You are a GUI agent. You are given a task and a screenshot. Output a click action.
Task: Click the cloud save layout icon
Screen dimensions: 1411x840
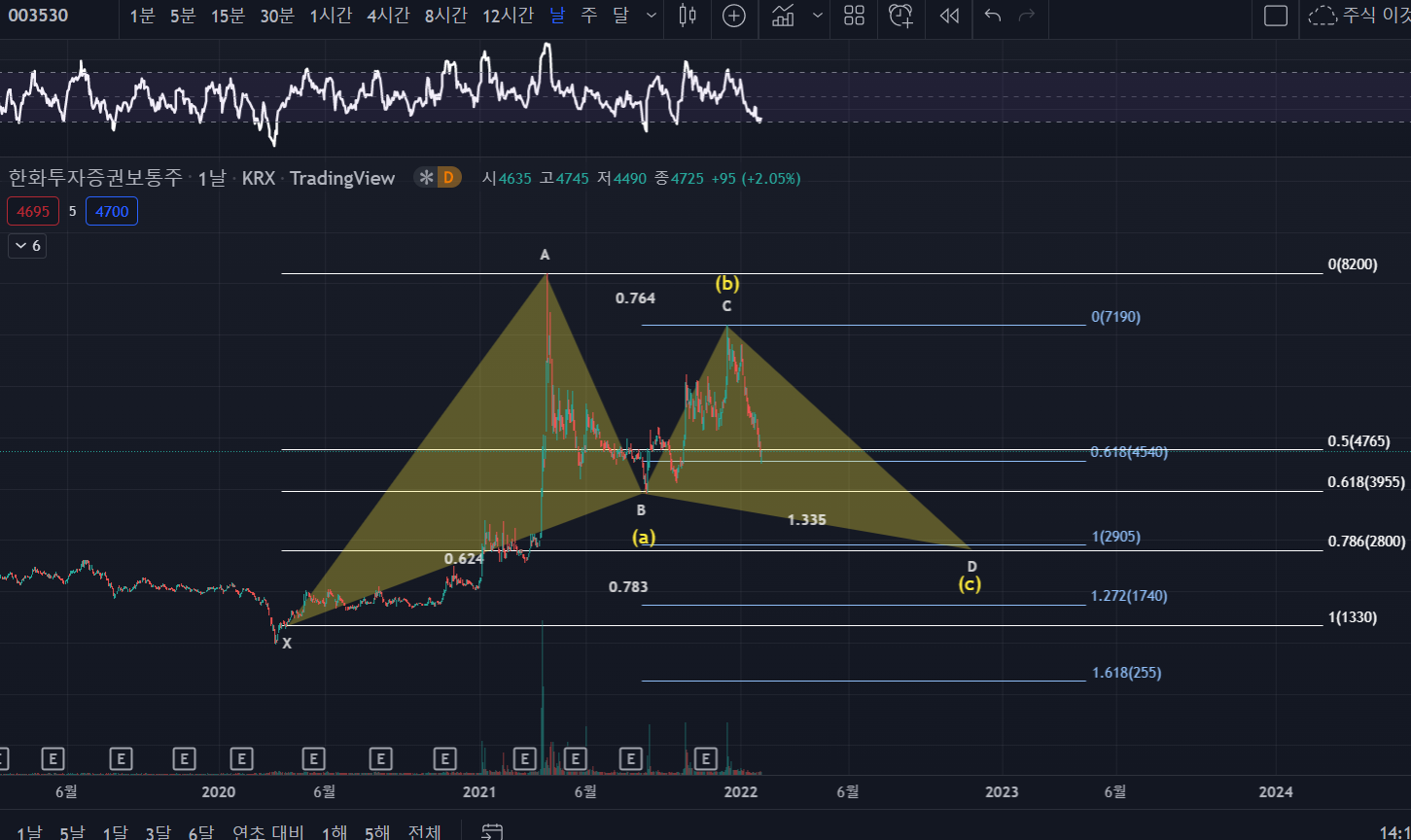(1323, 16)
